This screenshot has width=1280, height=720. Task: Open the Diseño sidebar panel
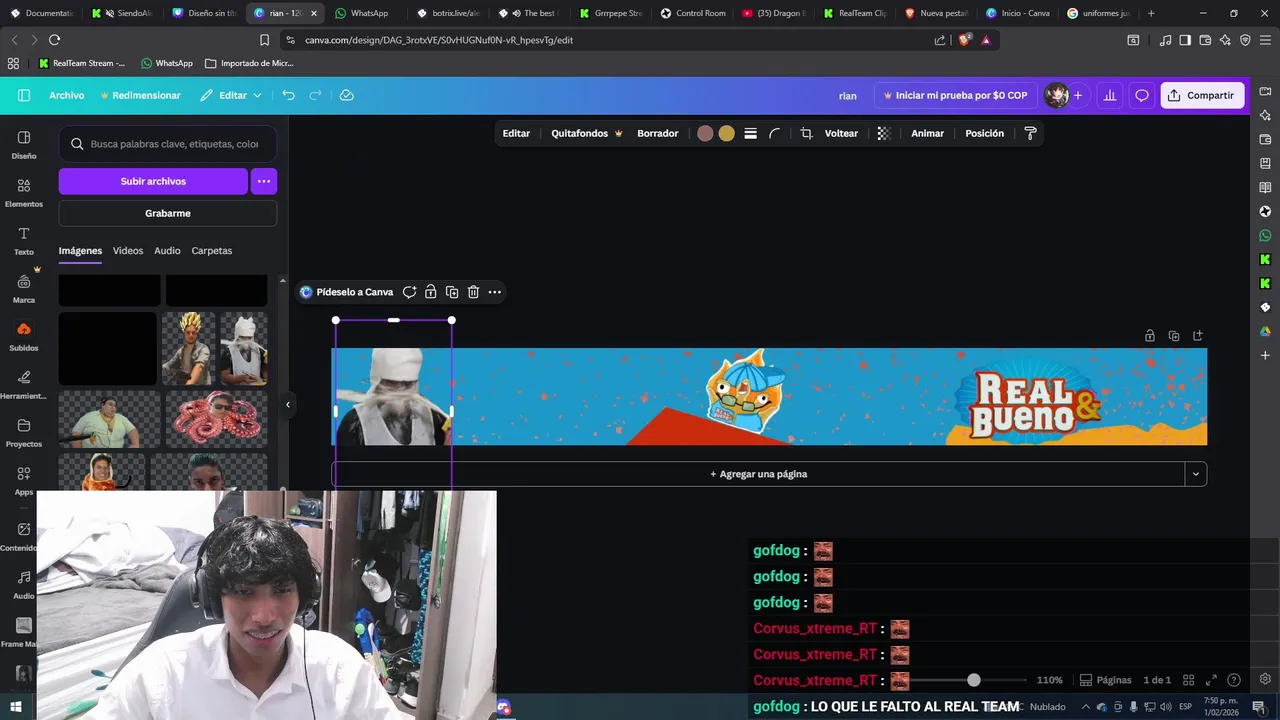24,144
